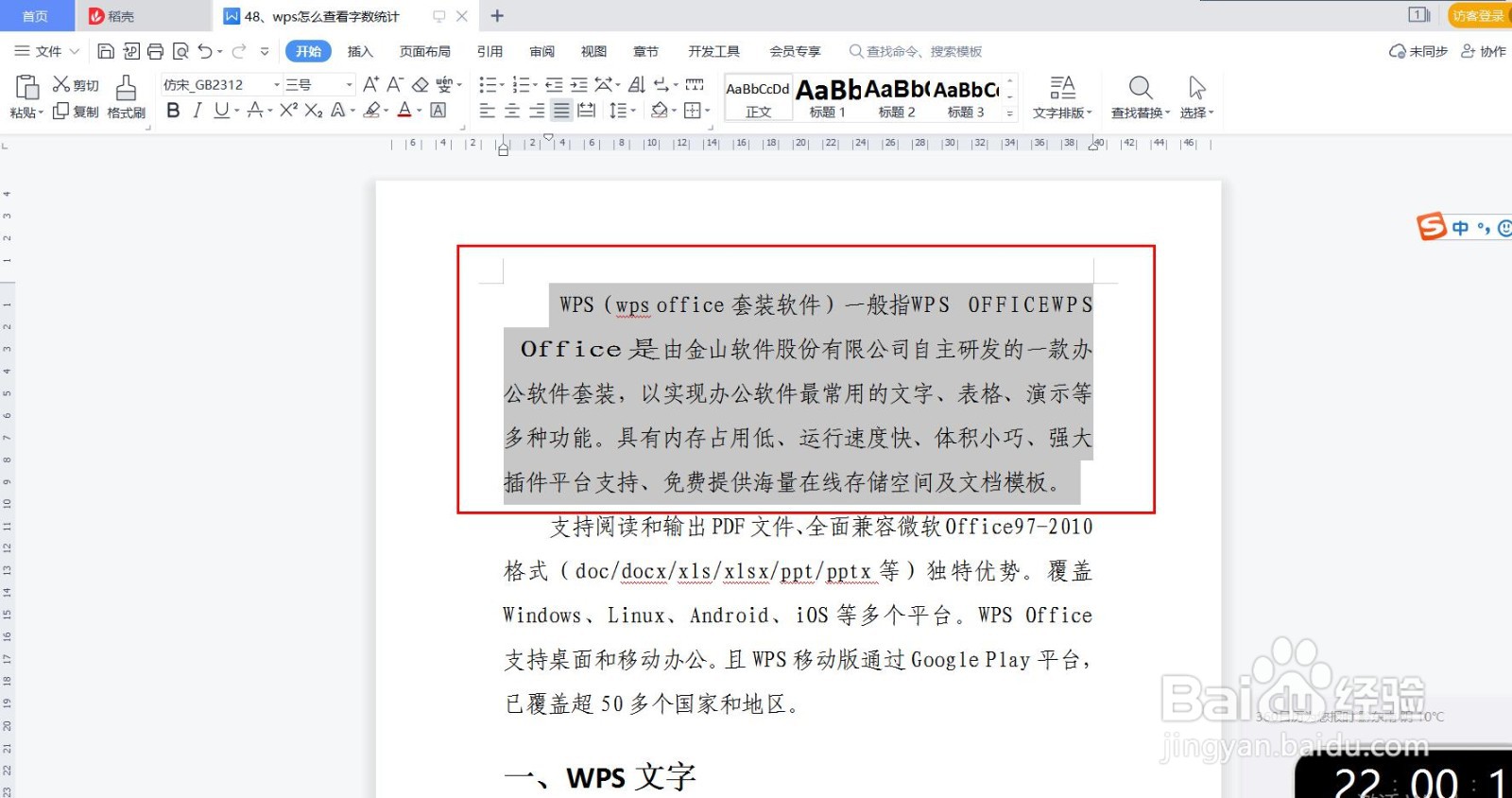This screenshot has height=798, width=1512.
Task: Toggle Strikethrough formatting
Action: pyautogui.click(x=253, y=111)
